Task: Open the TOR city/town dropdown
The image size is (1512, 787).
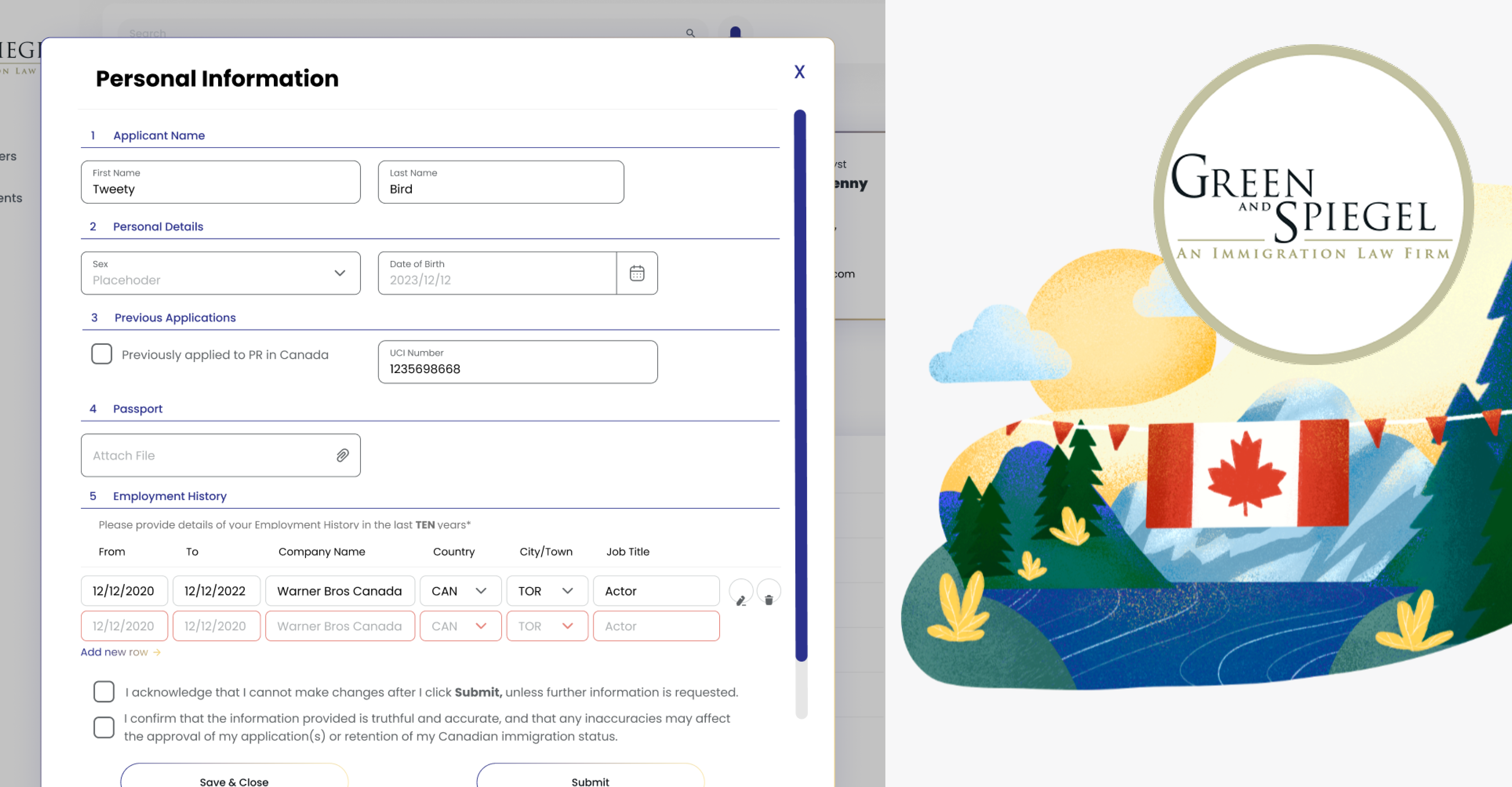Action: (x=568, y=590)
